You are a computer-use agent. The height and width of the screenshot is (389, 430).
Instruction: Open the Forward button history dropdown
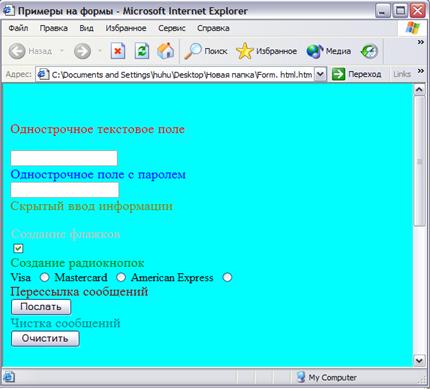(x=100, y=51)
